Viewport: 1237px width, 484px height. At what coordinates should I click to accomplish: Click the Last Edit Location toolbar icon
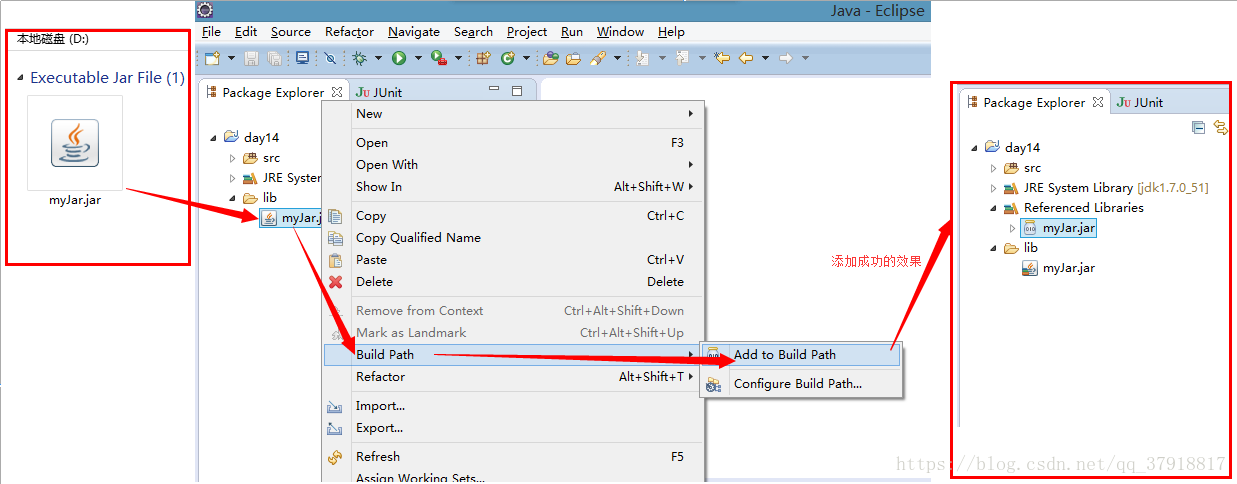[722, 58]
